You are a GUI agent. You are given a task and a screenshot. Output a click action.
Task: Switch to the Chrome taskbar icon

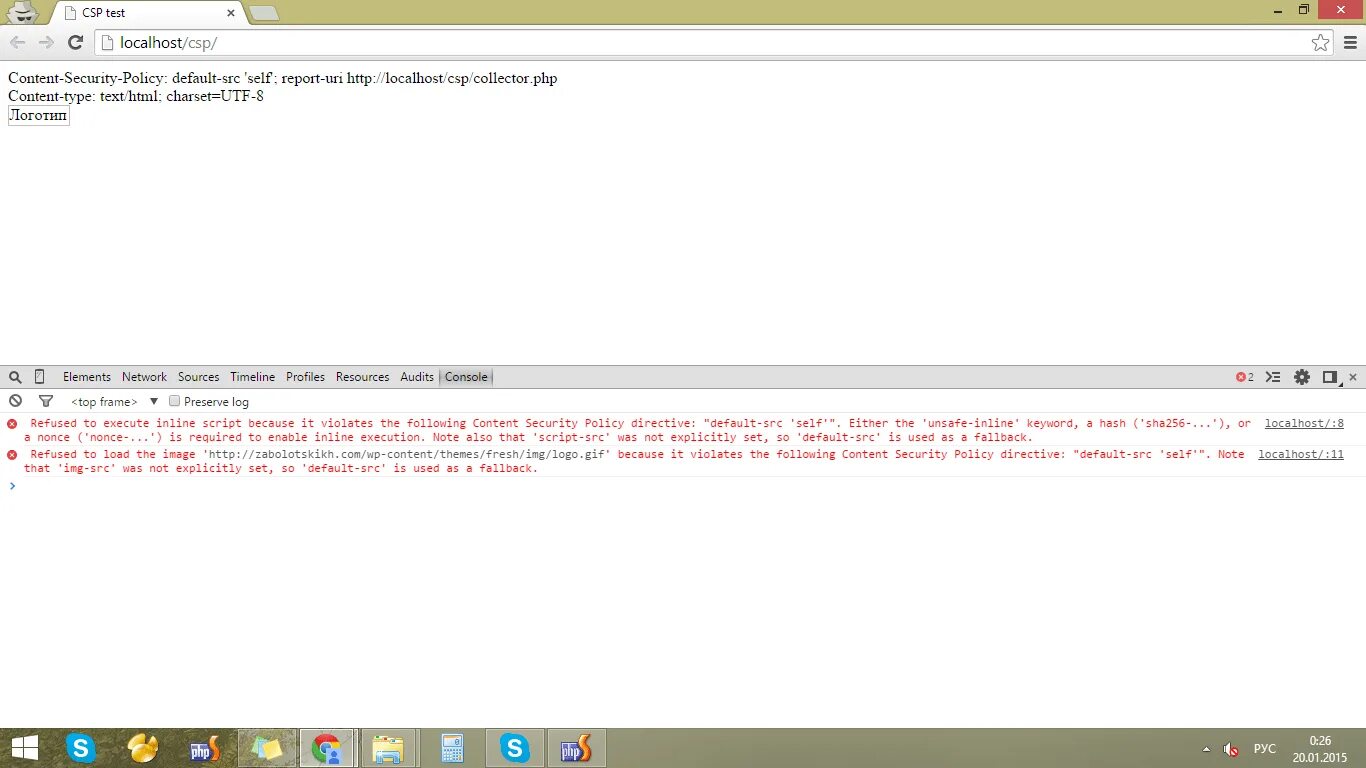[x=327, y=748]
